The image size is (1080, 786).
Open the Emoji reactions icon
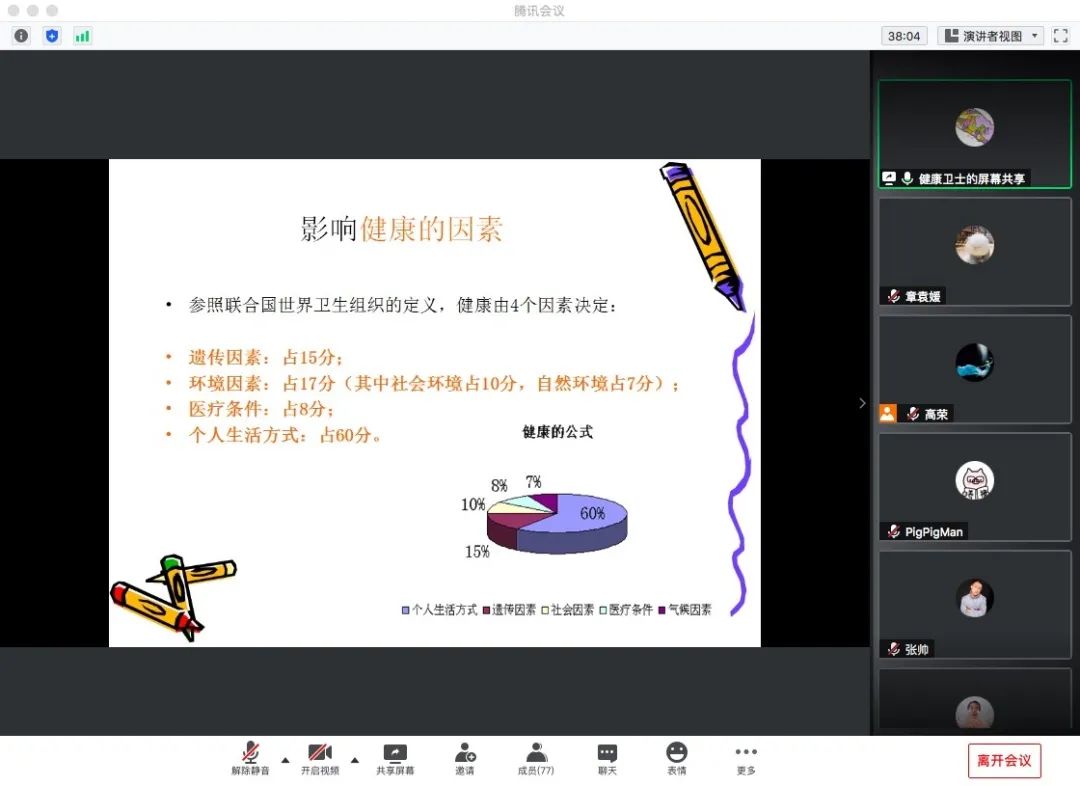click(677, 759)
